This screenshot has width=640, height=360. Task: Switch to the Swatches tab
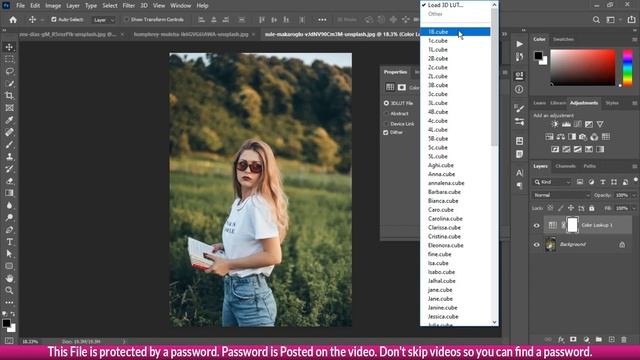[x=563, y=39]
